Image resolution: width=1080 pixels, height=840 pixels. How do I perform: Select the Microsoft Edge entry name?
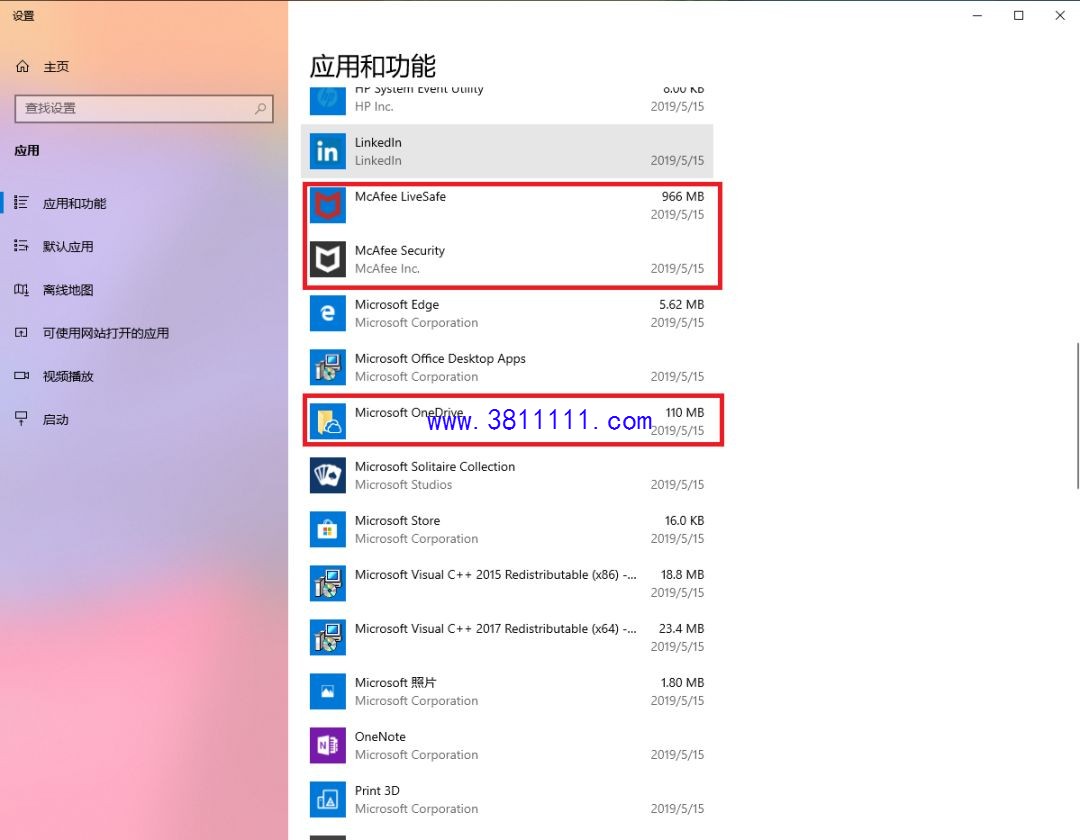coord(397,304)
